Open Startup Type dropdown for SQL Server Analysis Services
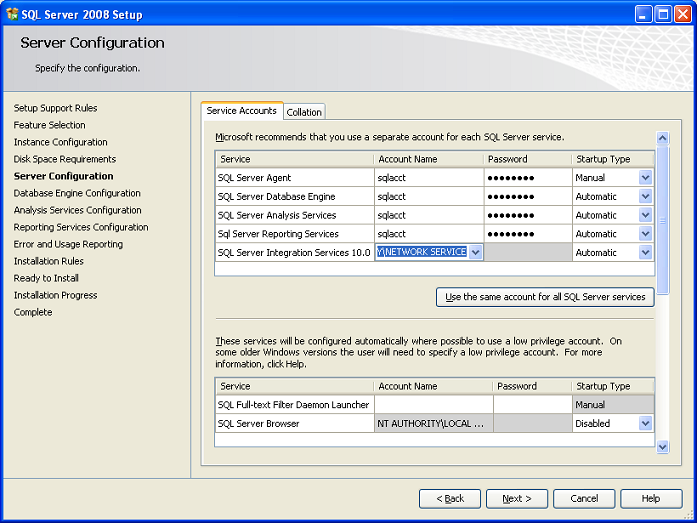 click(x=645, y=215)
